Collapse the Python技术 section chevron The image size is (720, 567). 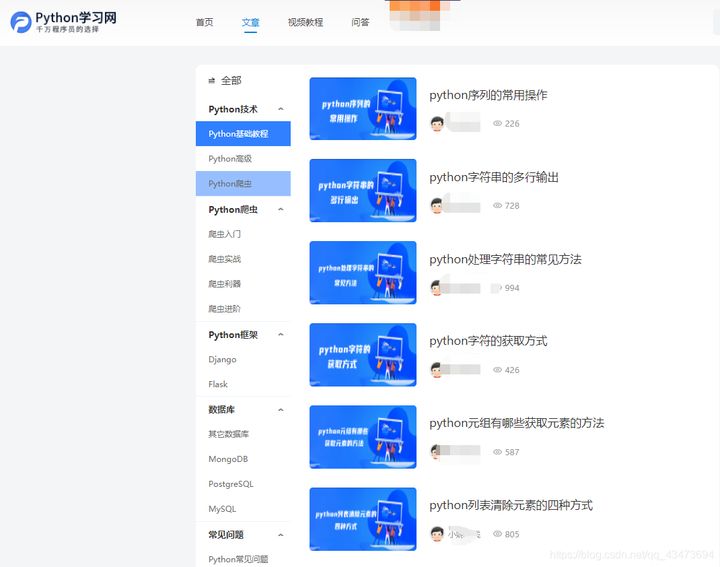[x=281, y=109]
